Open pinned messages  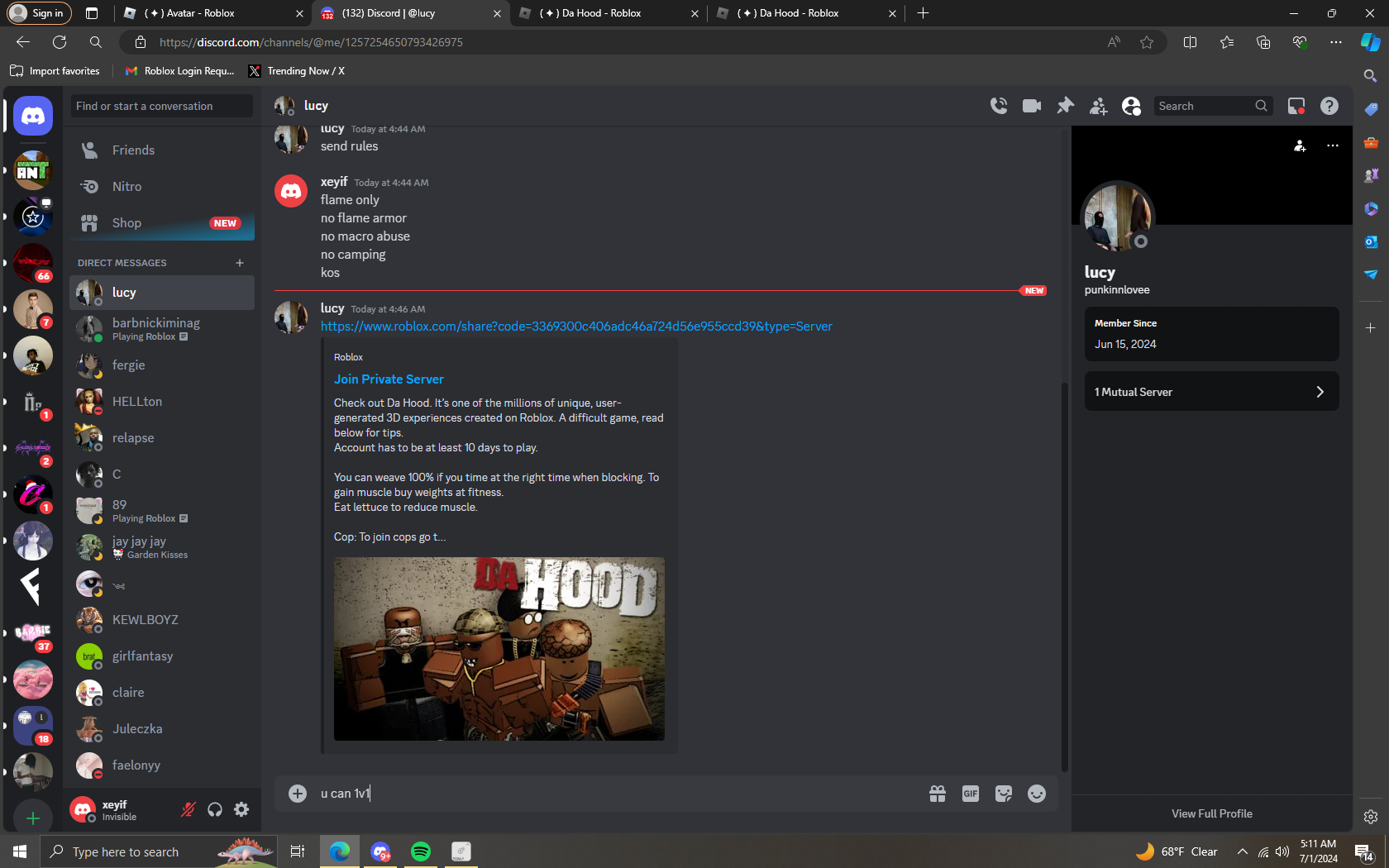point(1065,106)
